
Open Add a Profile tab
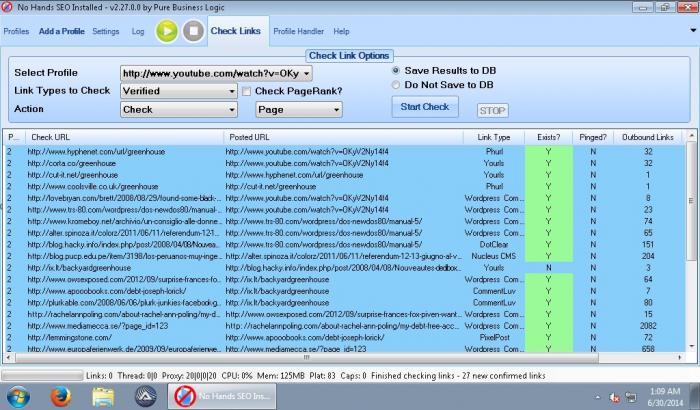(62, 31)
